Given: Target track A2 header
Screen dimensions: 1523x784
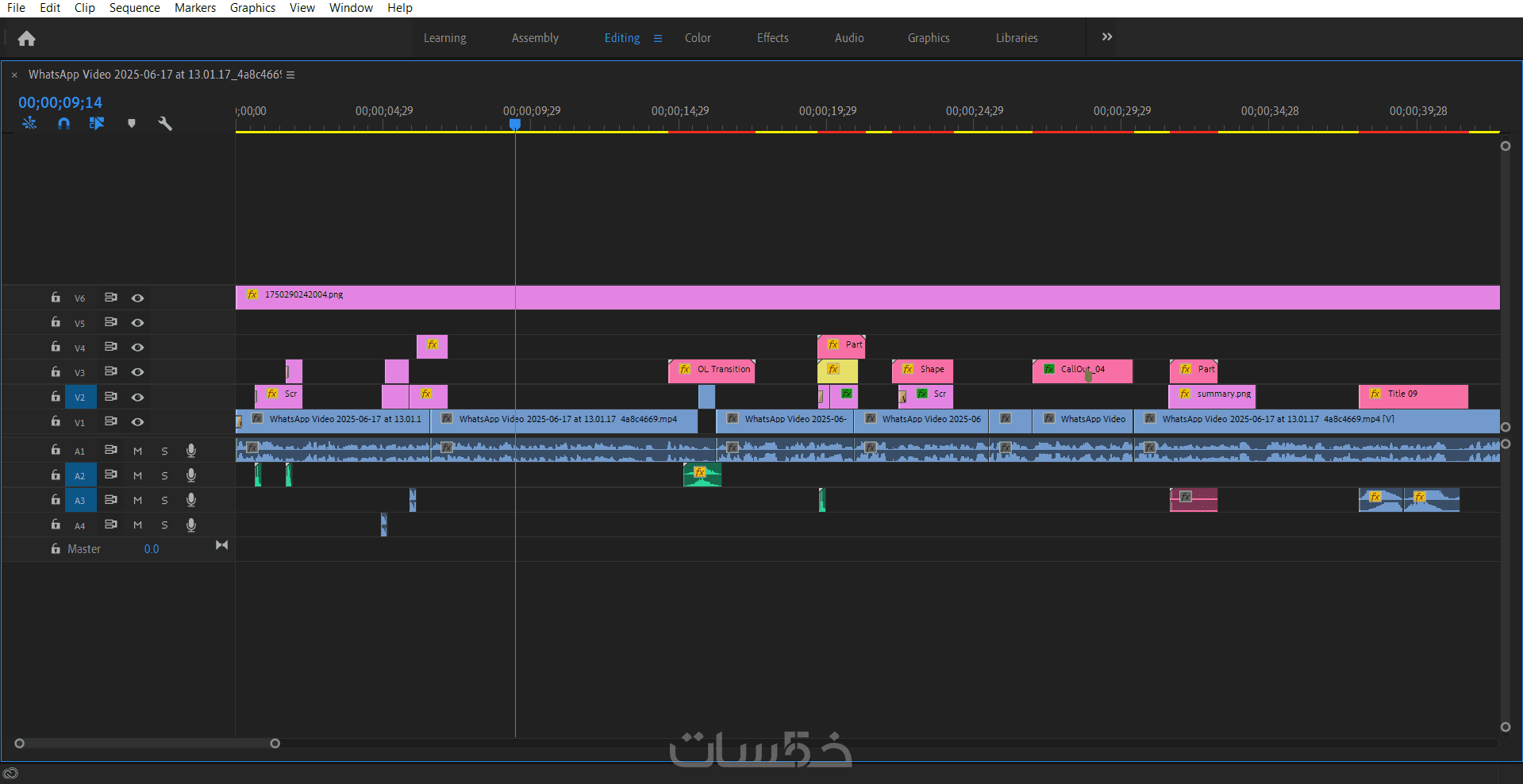Looking at the screenshot, I should (x=80, y=475).
